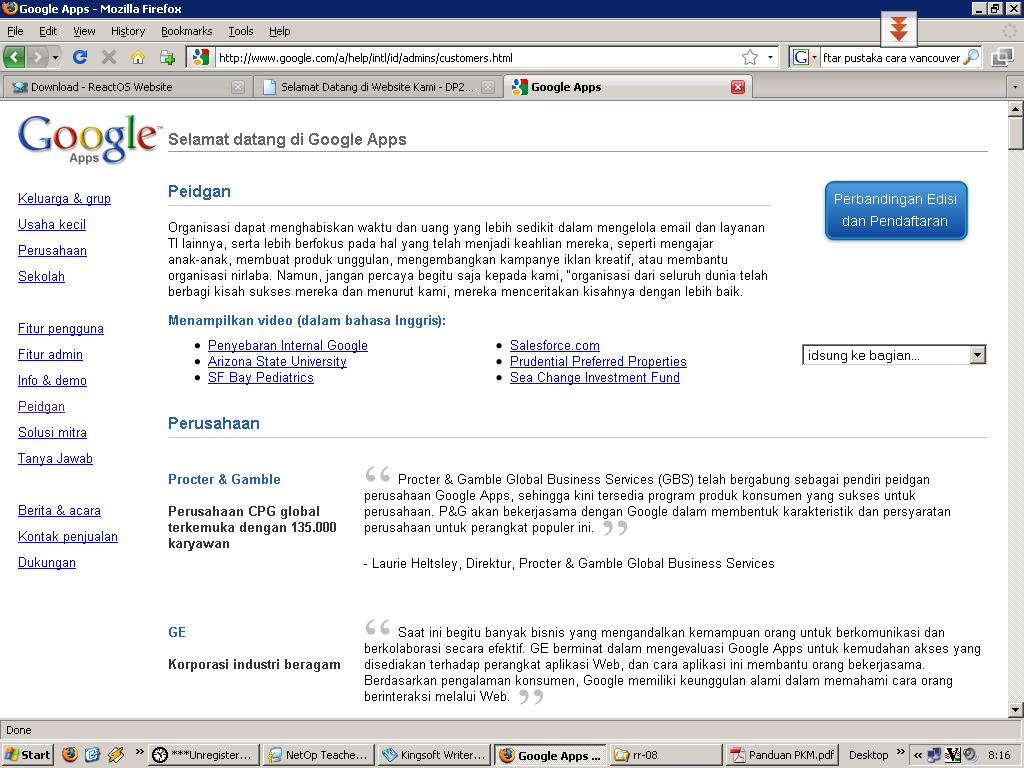
Task: Open the back/forward history dropdown arrow
Action: coord(56,57)
